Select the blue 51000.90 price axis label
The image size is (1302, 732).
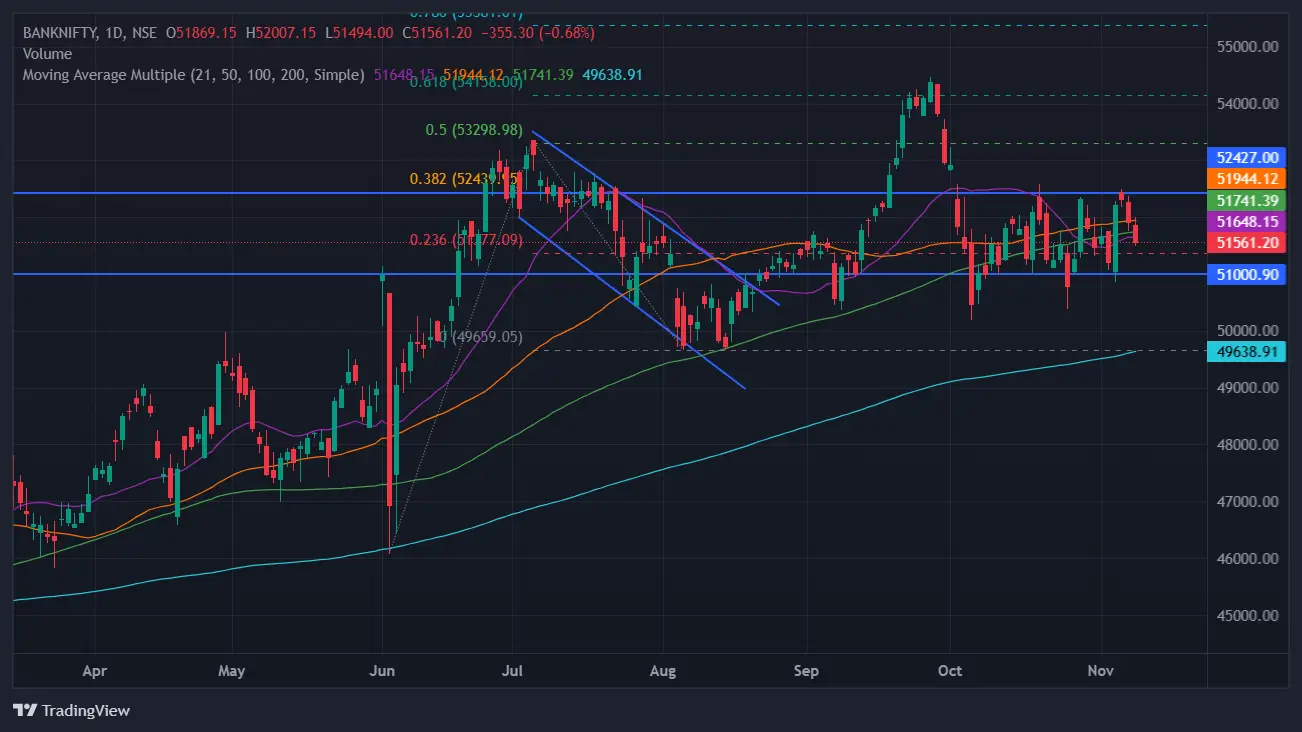(1246, 274)
